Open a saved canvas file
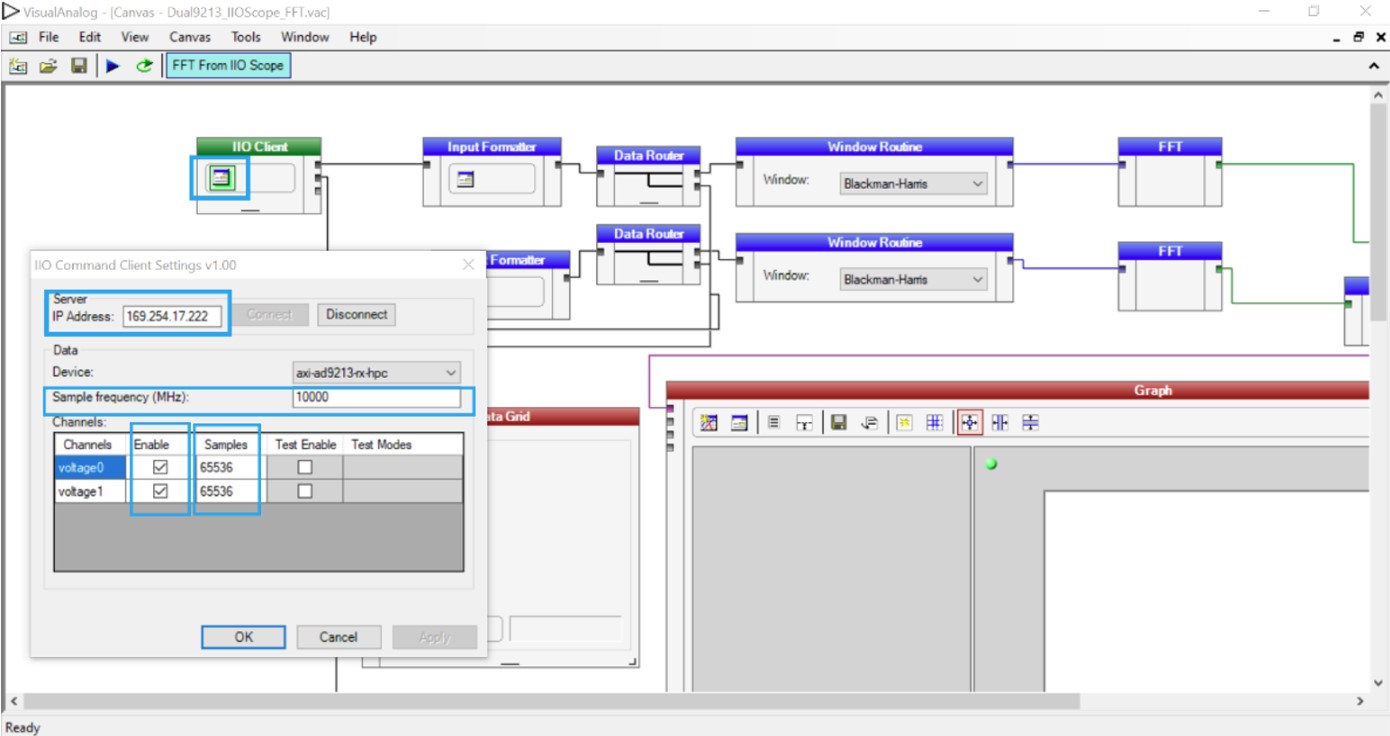The width and height of the screenshot is (1390, 736). pos(50,64)
